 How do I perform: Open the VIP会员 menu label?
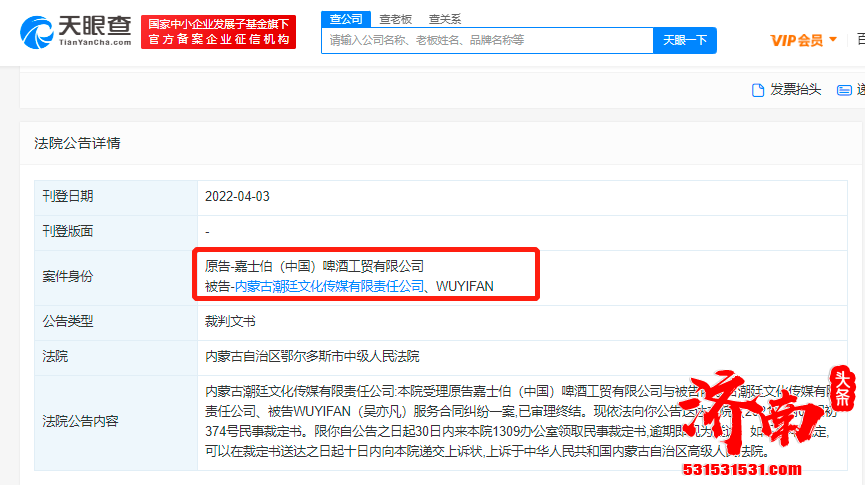tap(797, 40)
